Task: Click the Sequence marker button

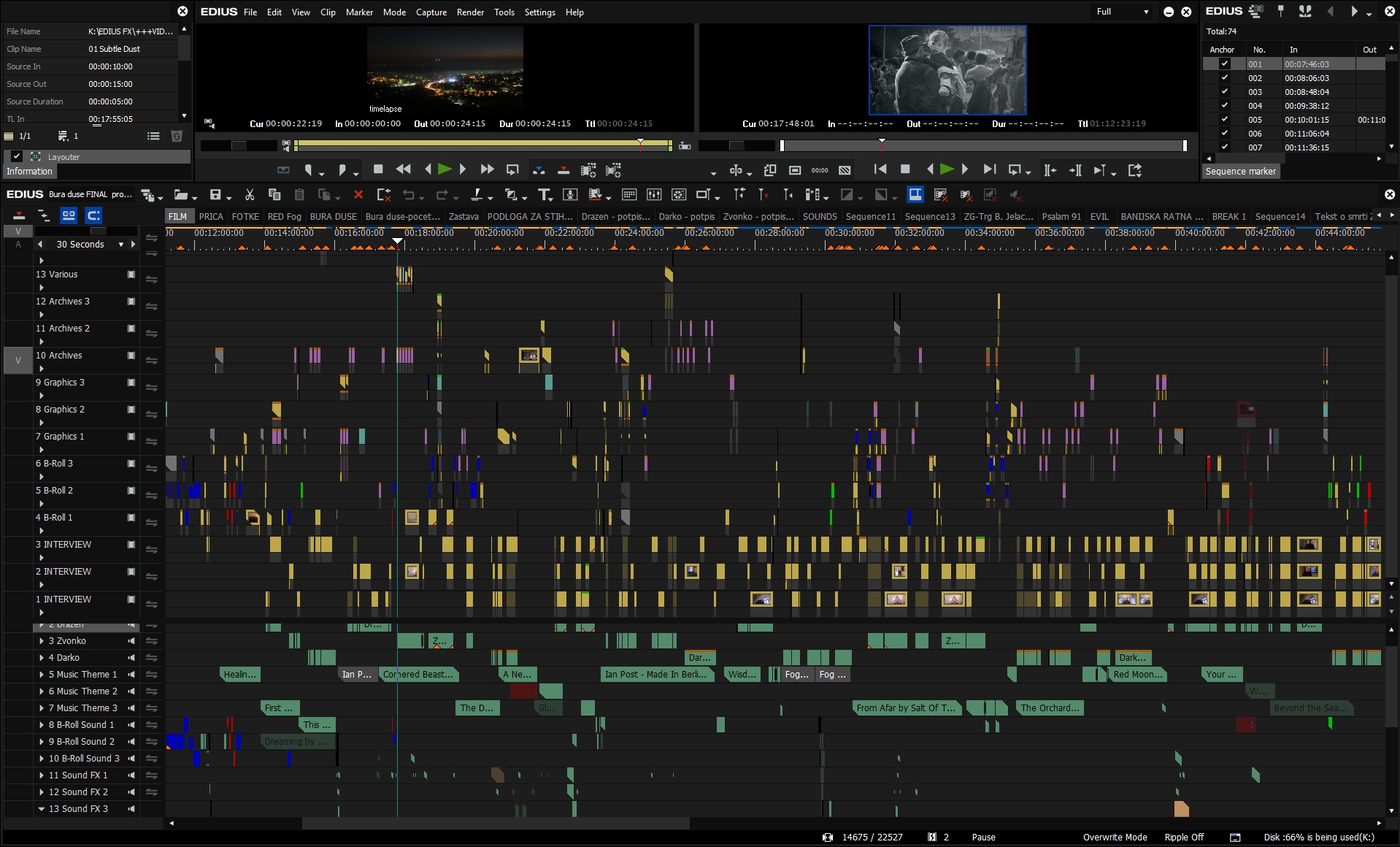Action: point(1241,171)
